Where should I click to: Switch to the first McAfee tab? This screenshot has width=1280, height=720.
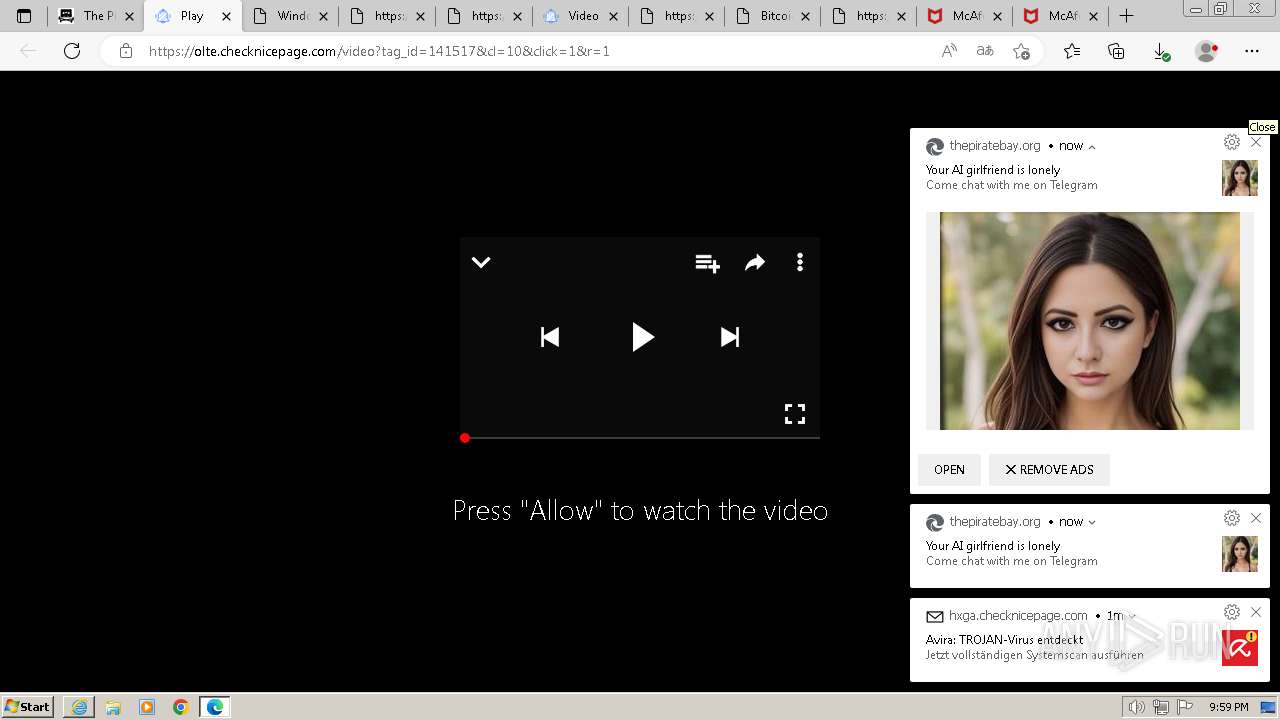[x=965, y=16]
